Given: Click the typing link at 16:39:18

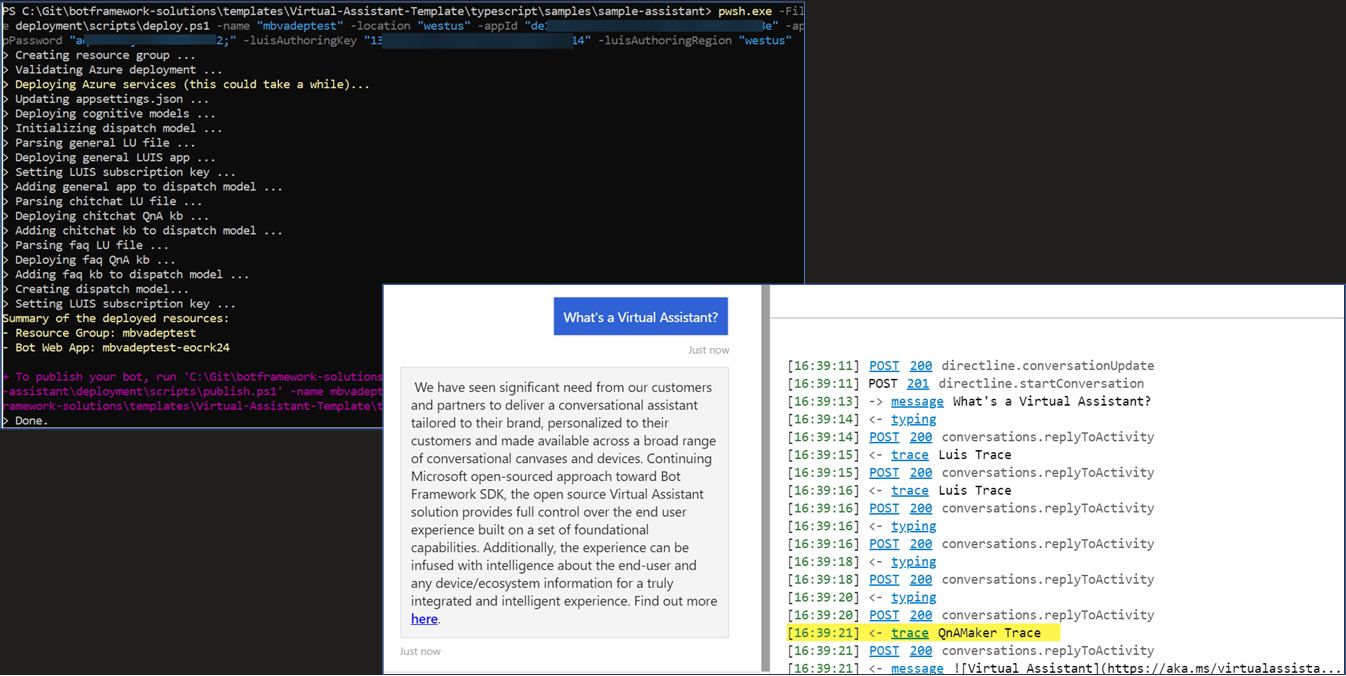Looking at the screenshot, I should [913, 561].
